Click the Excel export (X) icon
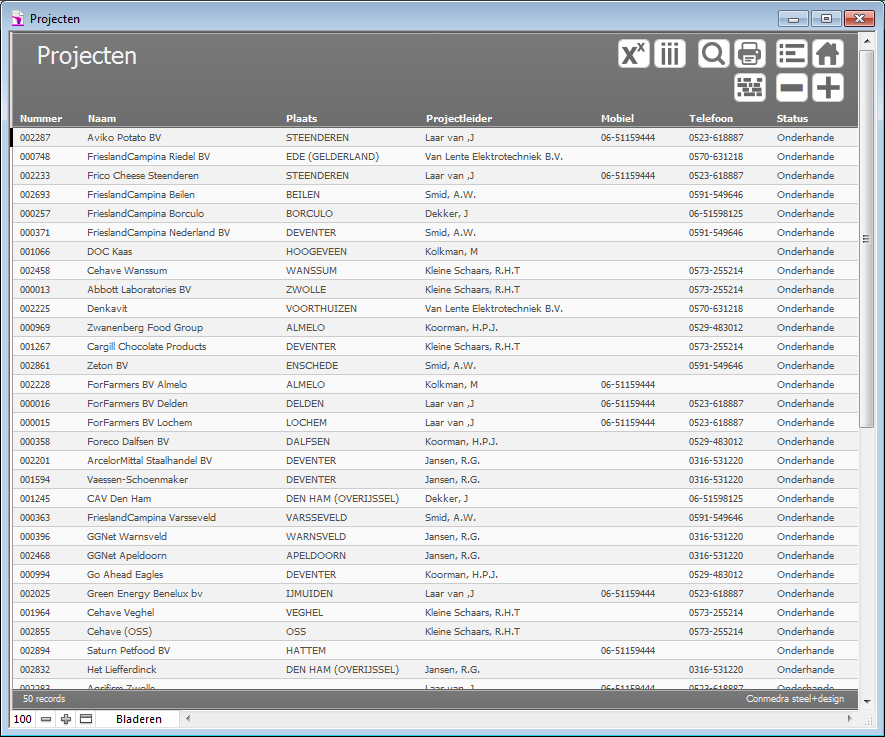The width and height of the screenshot is (885, 737). tap(634, 54)
